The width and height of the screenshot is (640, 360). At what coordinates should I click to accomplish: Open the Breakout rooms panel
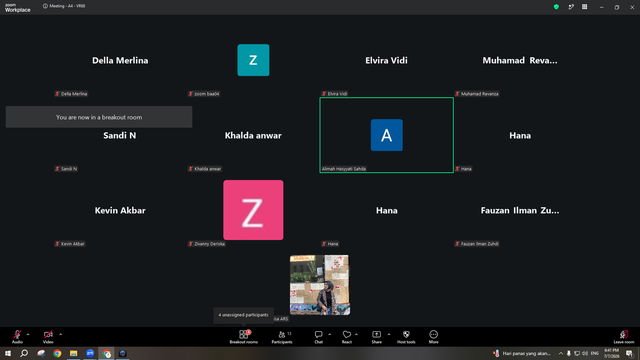(243, 337)
